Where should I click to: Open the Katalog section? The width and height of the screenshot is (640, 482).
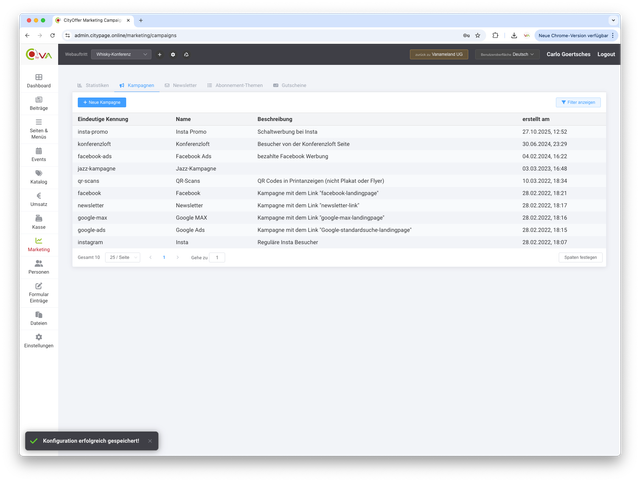[38, 176]
